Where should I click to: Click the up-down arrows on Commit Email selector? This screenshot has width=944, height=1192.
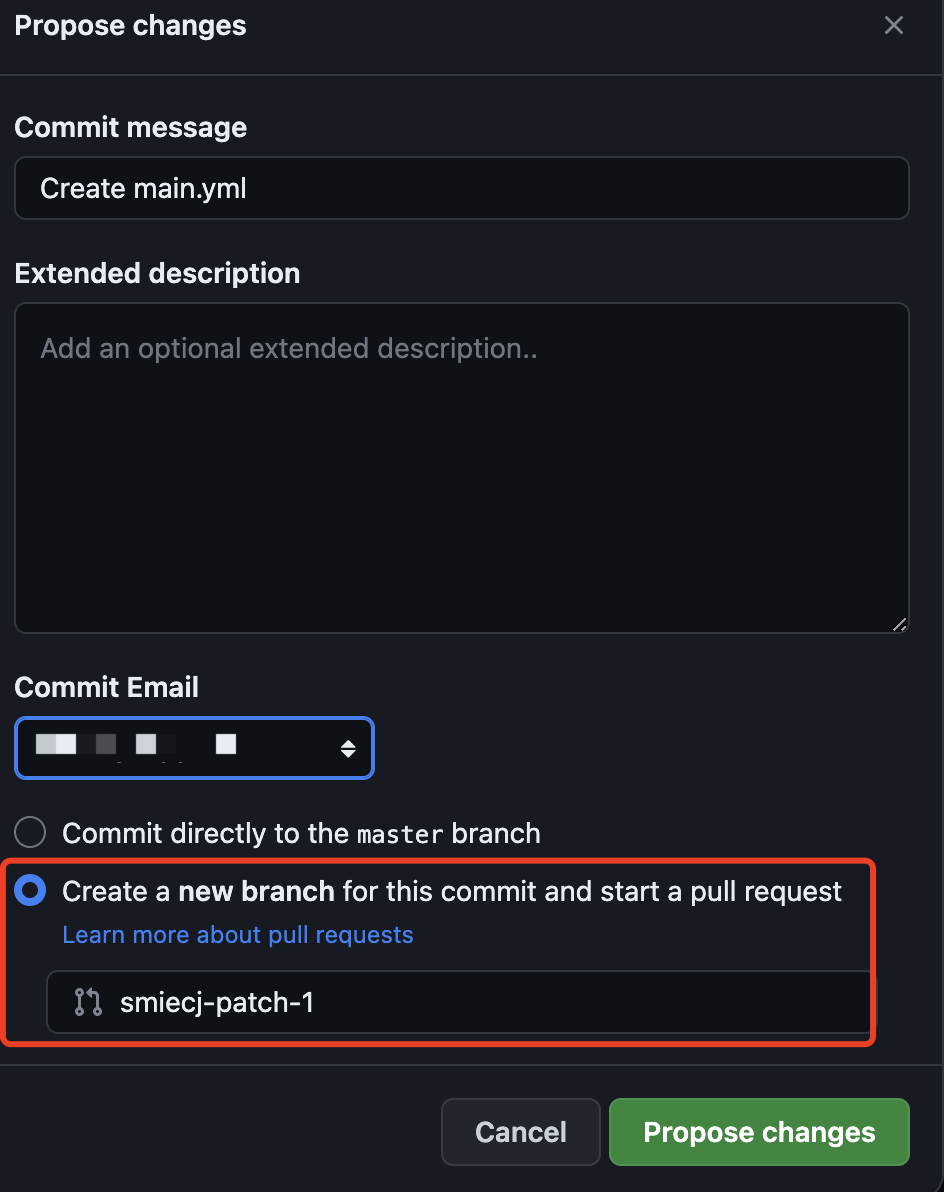point(348,748)
